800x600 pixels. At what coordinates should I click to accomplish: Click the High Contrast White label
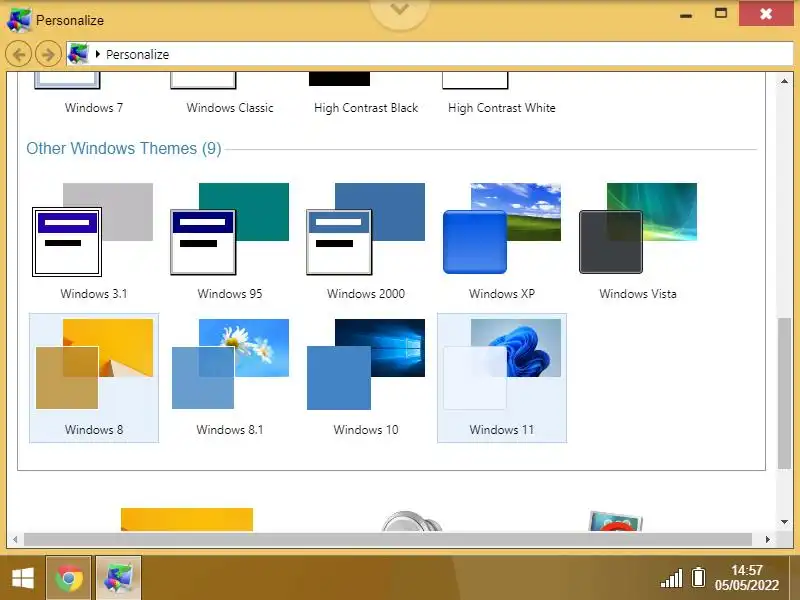[502, 108]
